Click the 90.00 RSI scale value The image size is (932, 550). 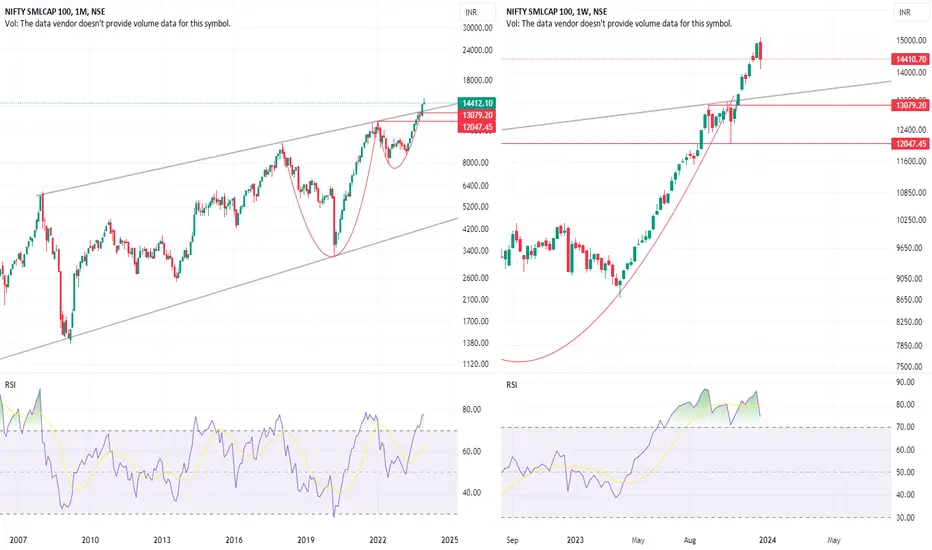coord(905,382)
